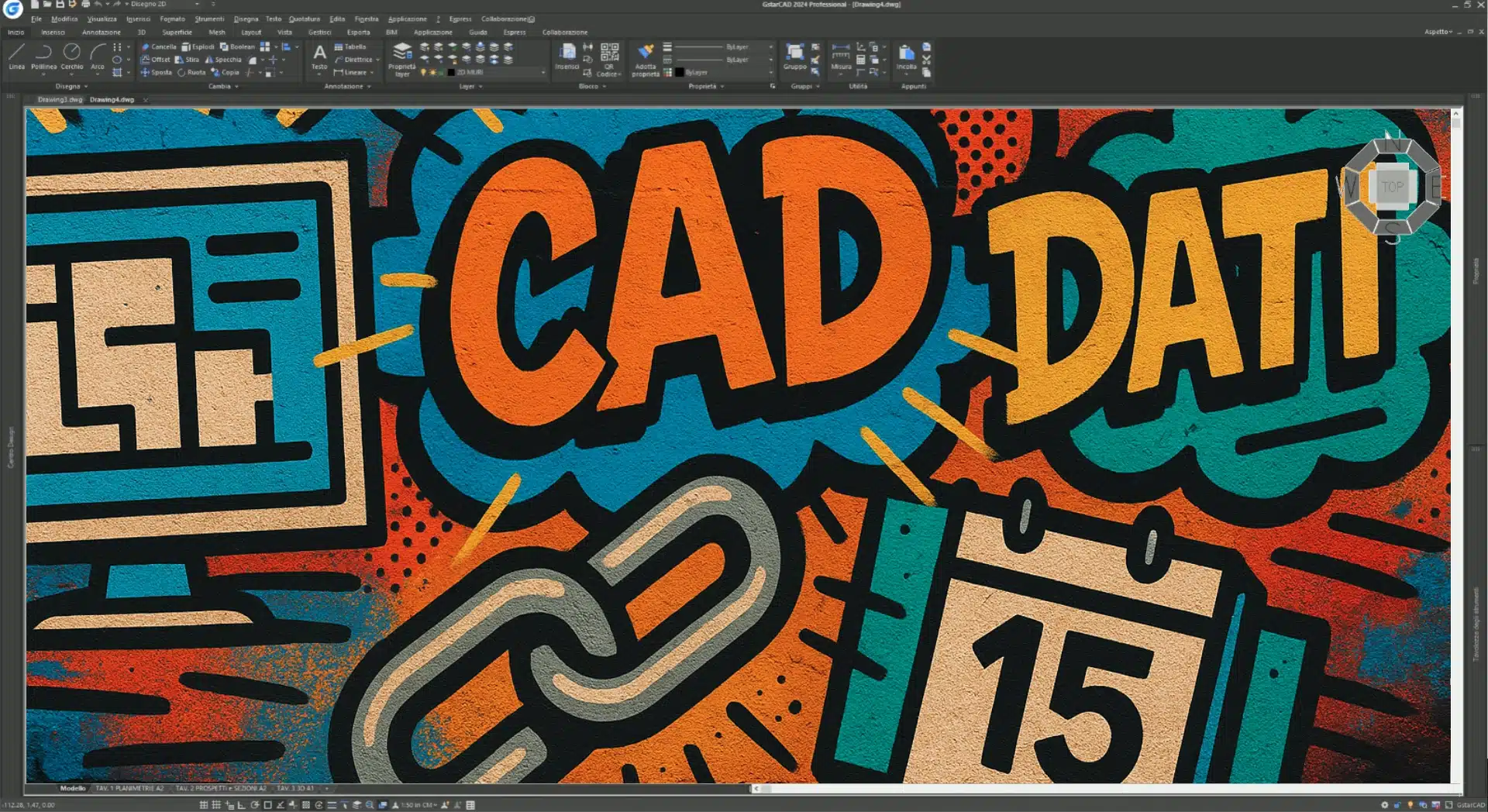Toggle the layer light bulb visibility icon
This screenshot has width=1488, height=812.
point(423,72)
